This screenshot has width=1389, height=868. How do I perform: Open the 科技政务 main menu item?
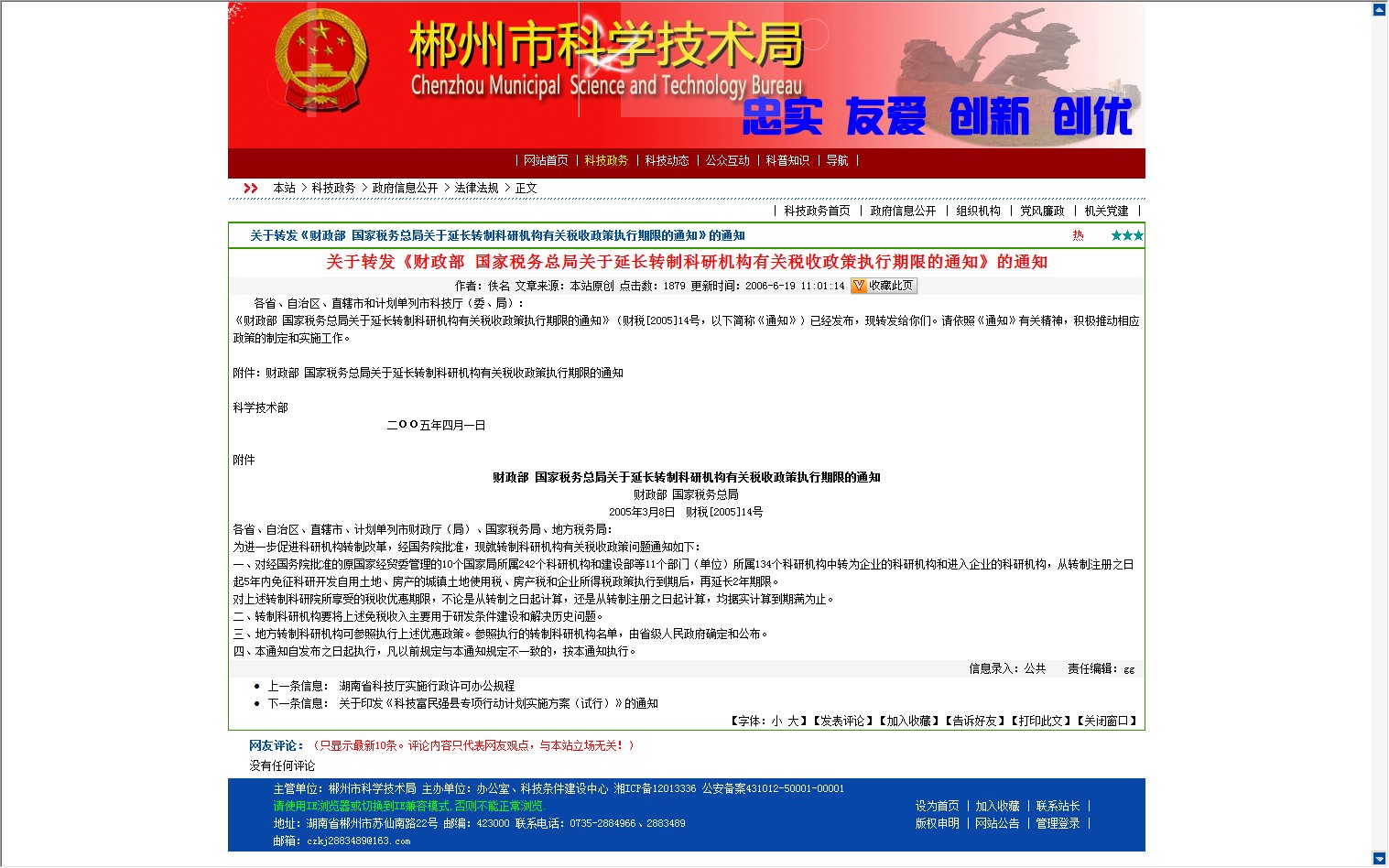coord(606,160)
